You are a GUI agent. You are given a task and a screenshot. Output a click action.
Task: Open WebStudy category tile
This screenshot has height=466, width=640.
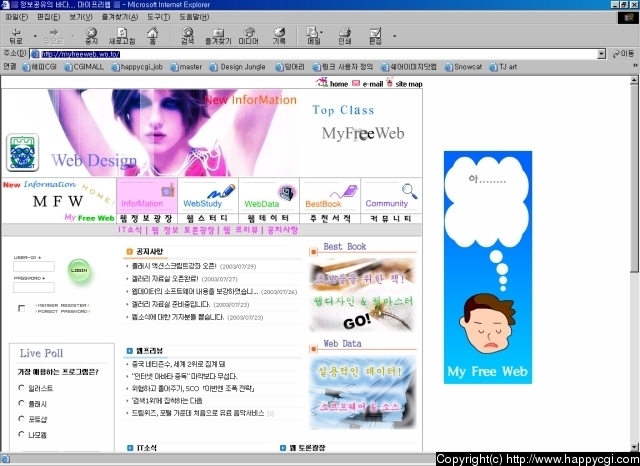[x=208, y=196]
